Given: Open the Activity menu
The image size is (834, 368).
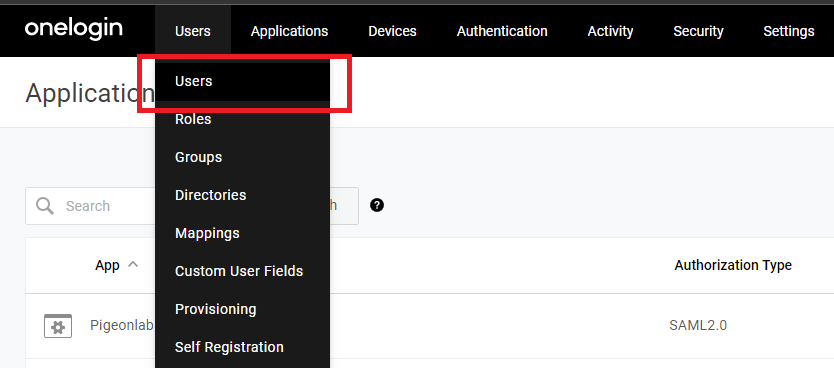Looking at the screenshot, I should click(x=610, y=31).
